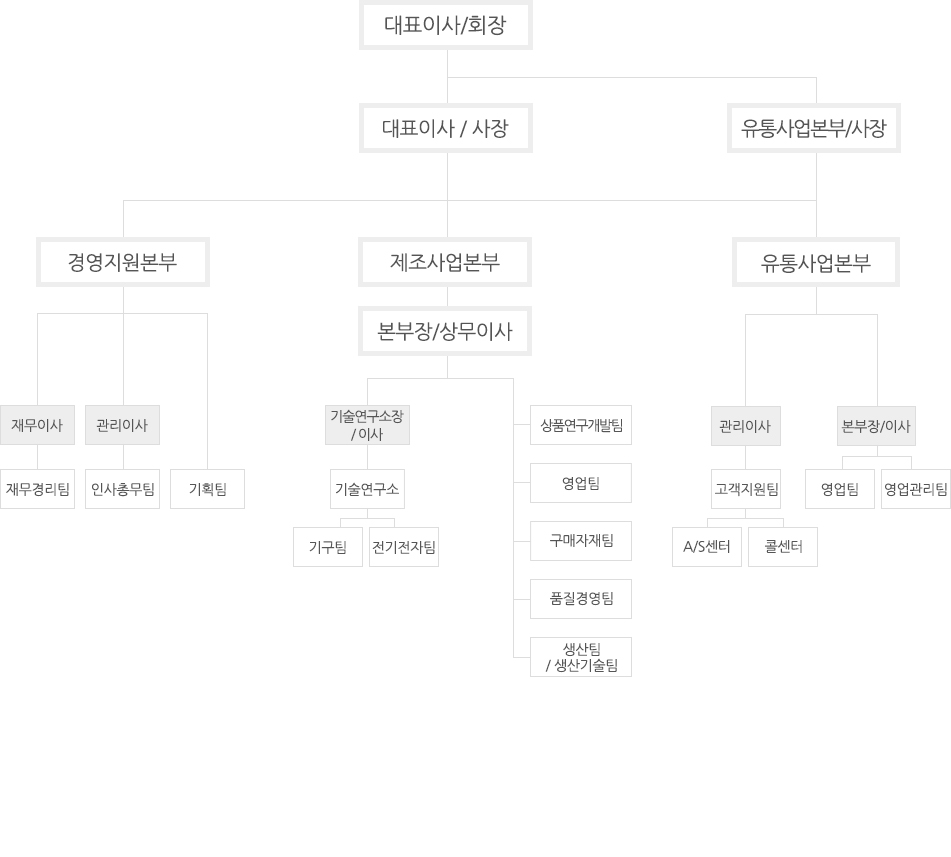Select the 기획팀 team box
Image resolution: width=951 pixels, height=857 pixels.
[x=207, y=489]
